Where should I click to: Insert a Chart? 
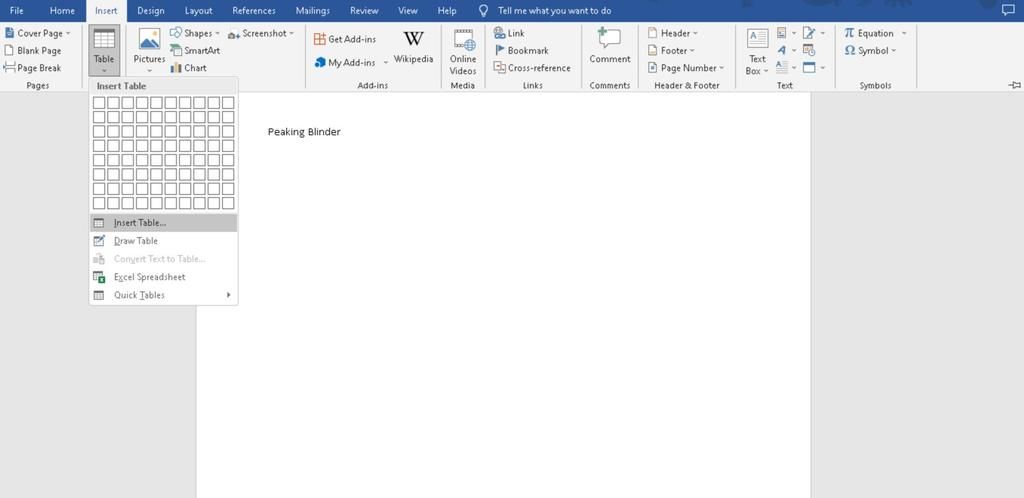[188, 68]
